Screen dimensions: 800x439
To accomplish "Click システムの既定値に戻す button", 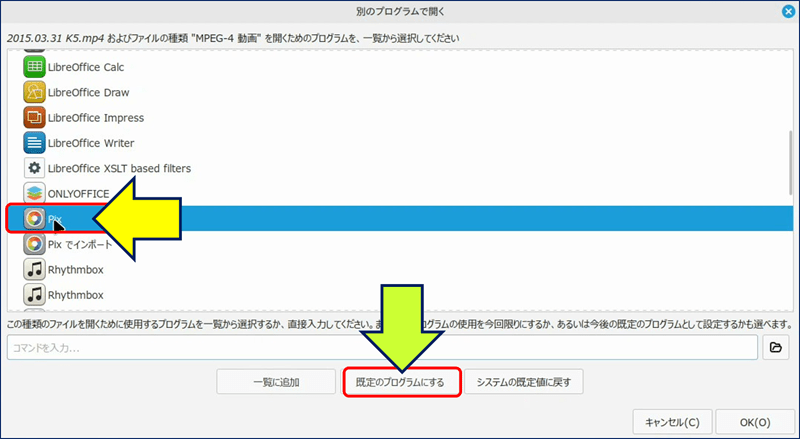I will click(523, 382).
